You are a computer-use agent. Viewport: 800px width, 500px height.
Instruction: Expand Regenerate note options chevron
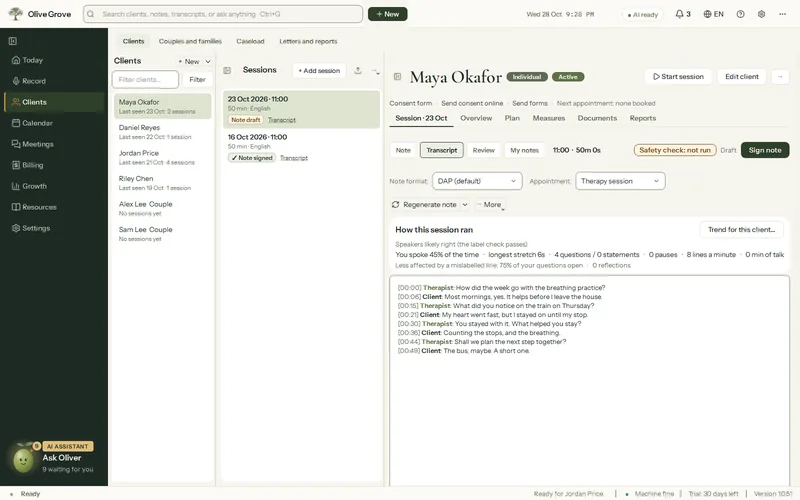465,205
